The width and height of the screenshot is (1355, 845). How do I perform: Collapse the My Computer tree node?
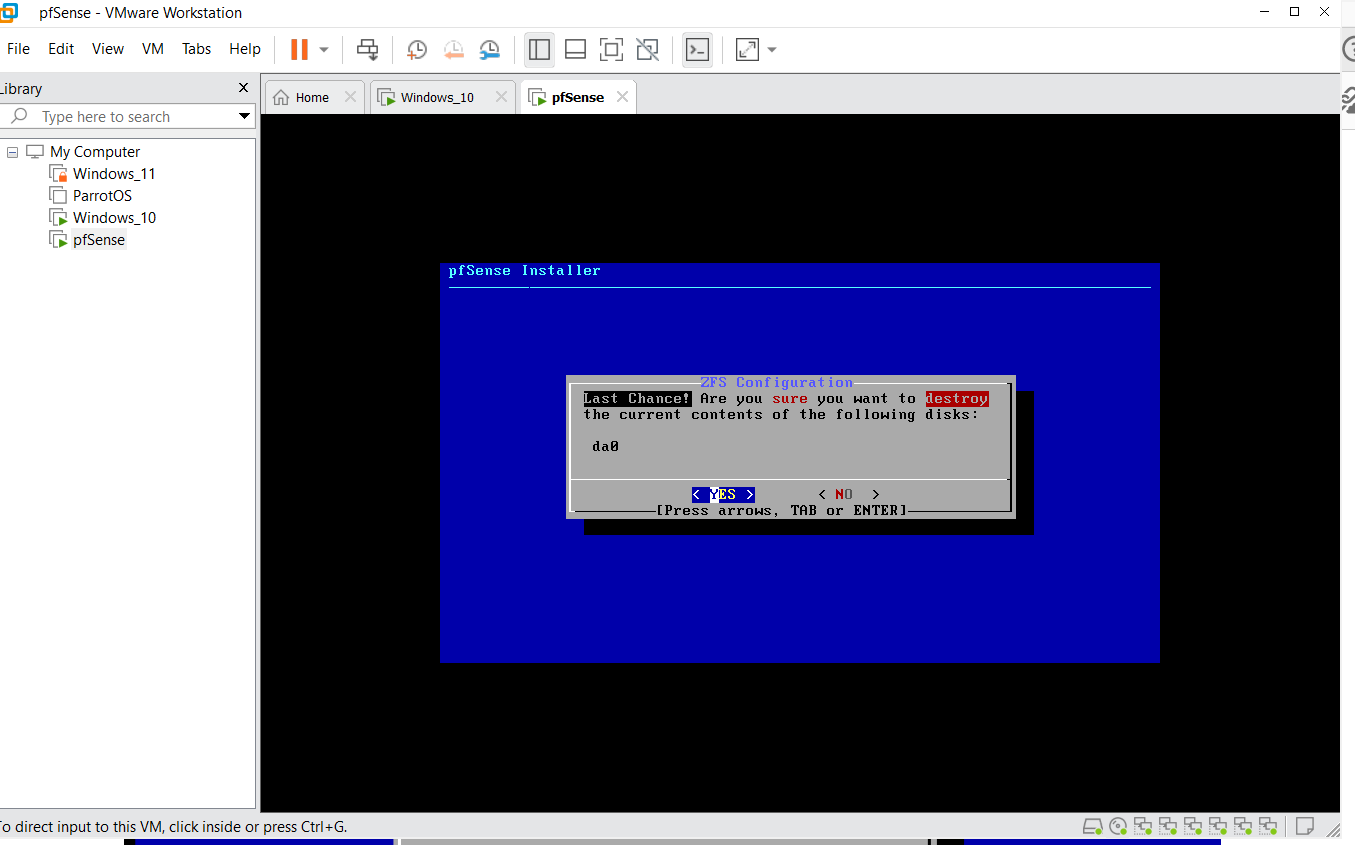click(13, 152)
